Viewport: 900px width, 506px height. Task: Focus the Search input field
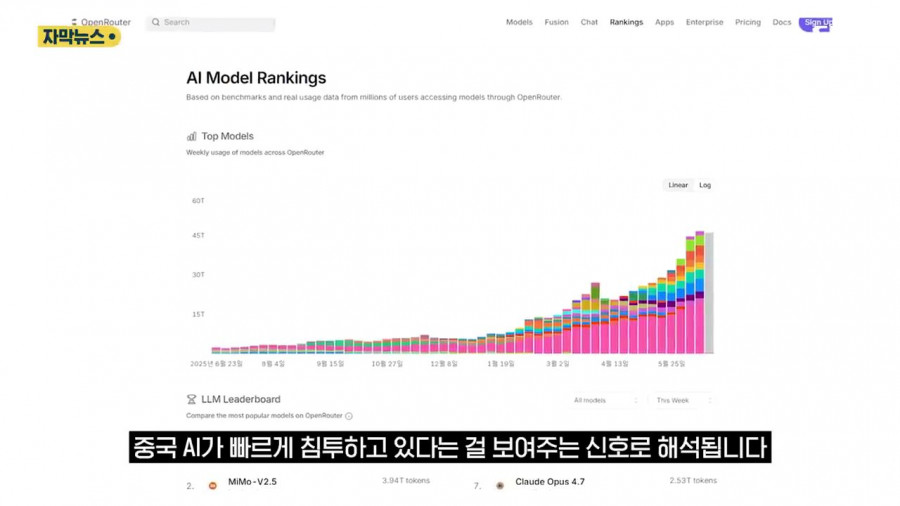[x=211, y=23]
